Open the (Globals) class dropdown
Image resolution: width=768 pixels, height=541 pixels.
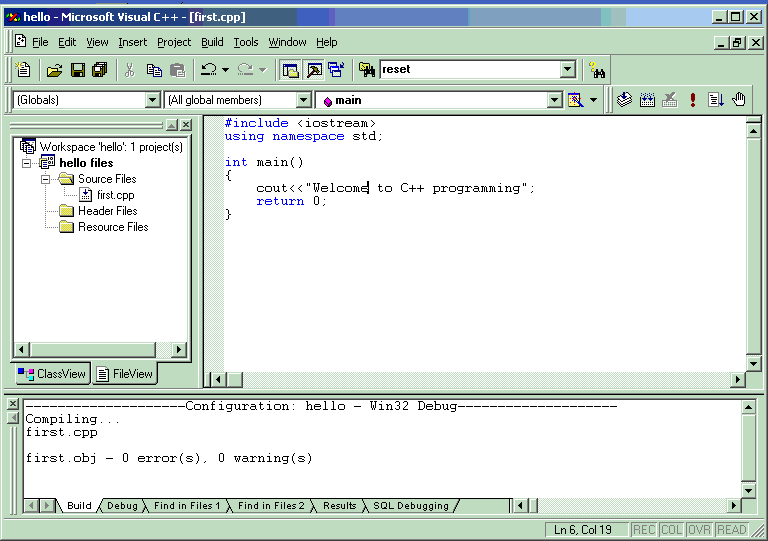pyautogui.click(x=153, y=100)
